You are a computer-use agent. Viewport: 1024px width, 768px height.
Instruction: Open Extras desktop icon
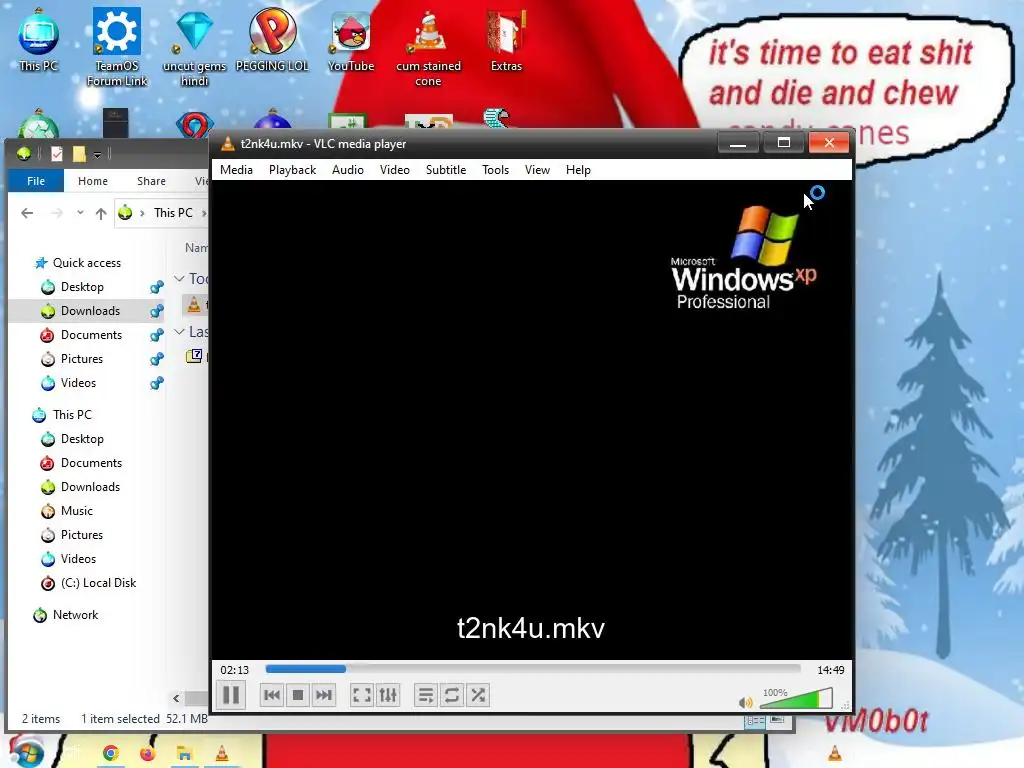point(506,40)
